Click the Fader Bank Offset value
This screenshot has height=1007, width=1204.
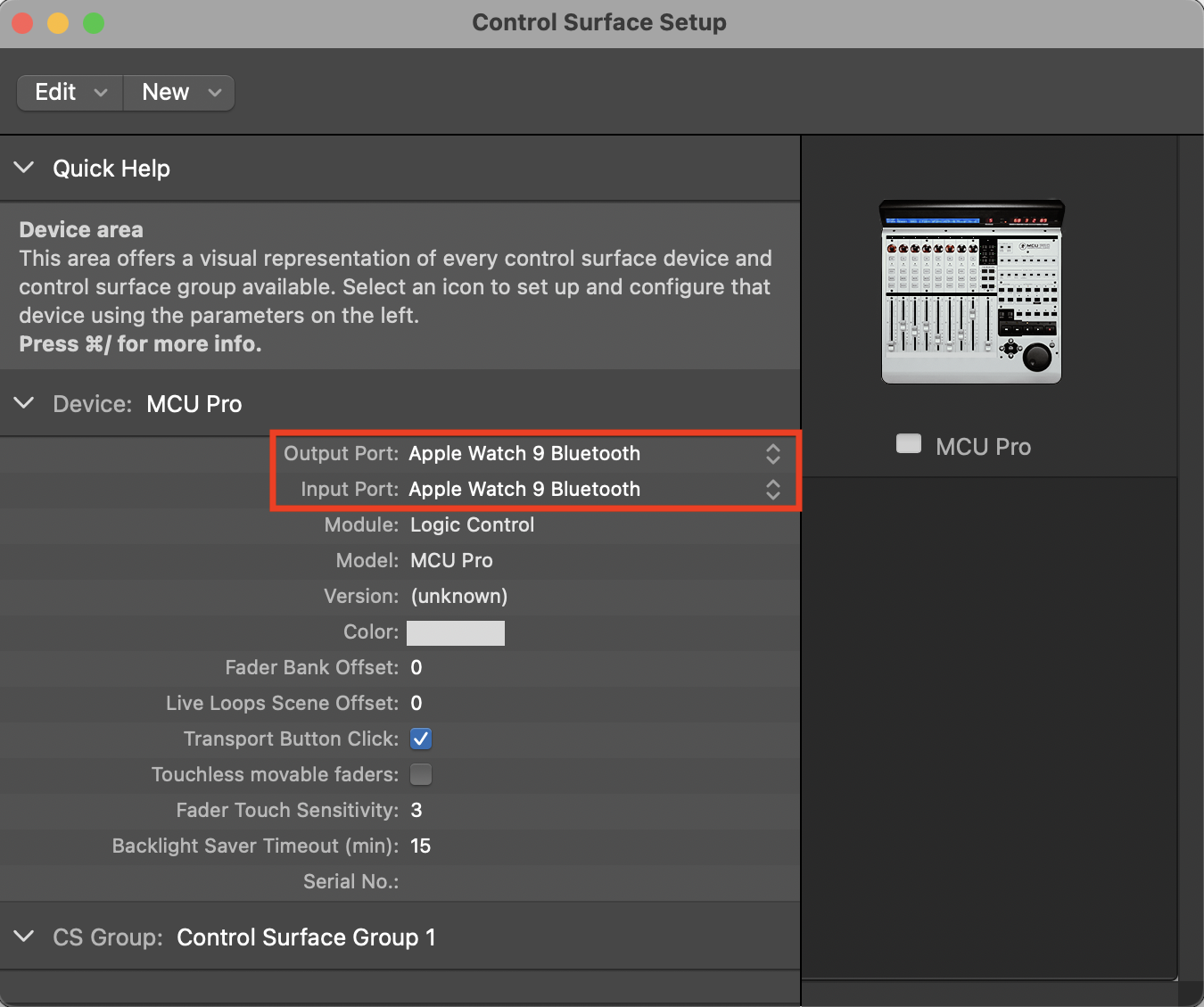point(416,667)
